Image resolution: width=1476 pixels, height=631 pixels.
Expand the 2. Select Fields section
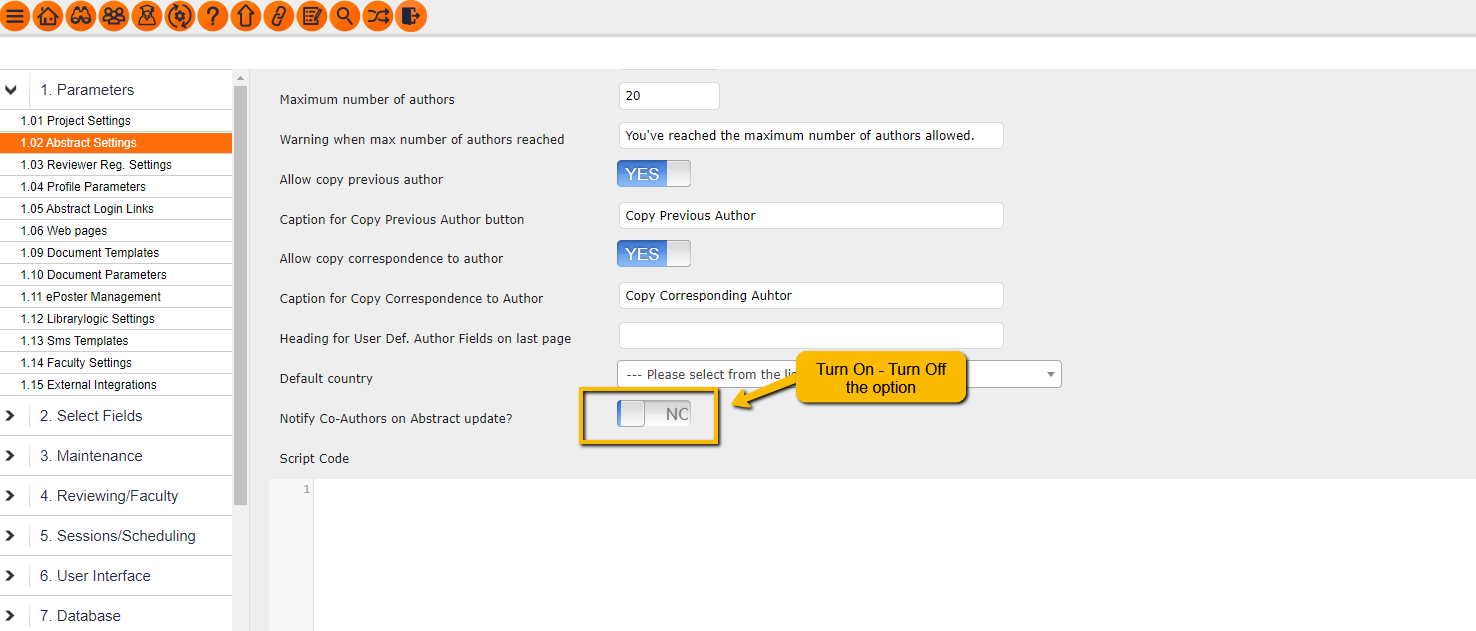click(12, 416)
